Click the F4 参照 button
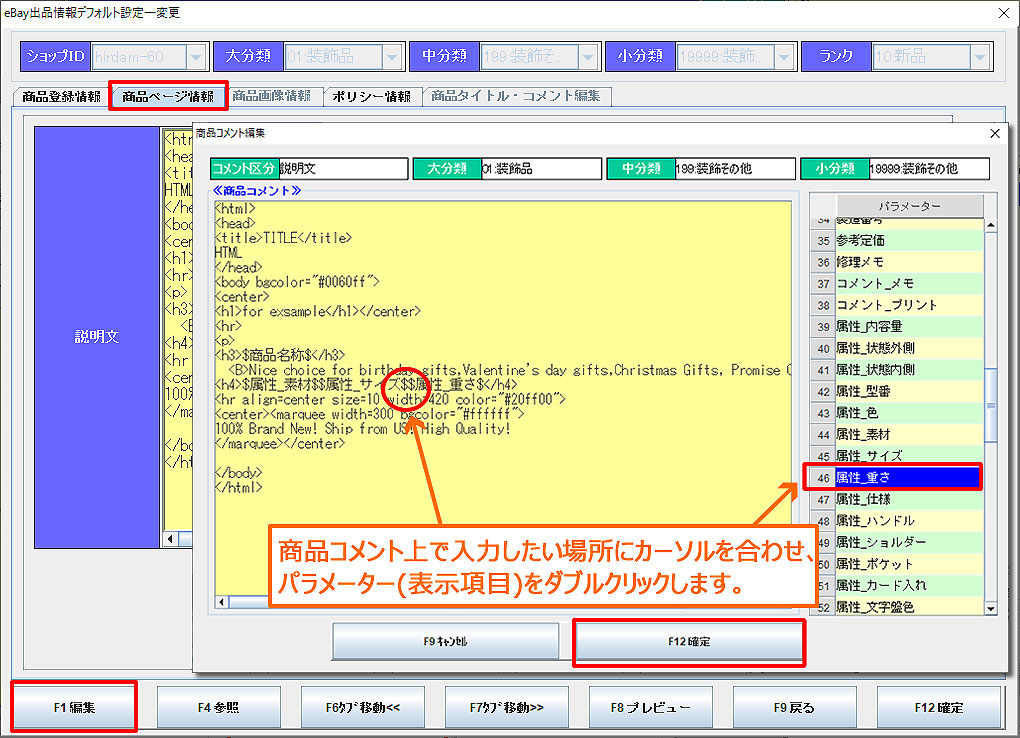Viewport: 1020px width, 738px height. [219, 707]
